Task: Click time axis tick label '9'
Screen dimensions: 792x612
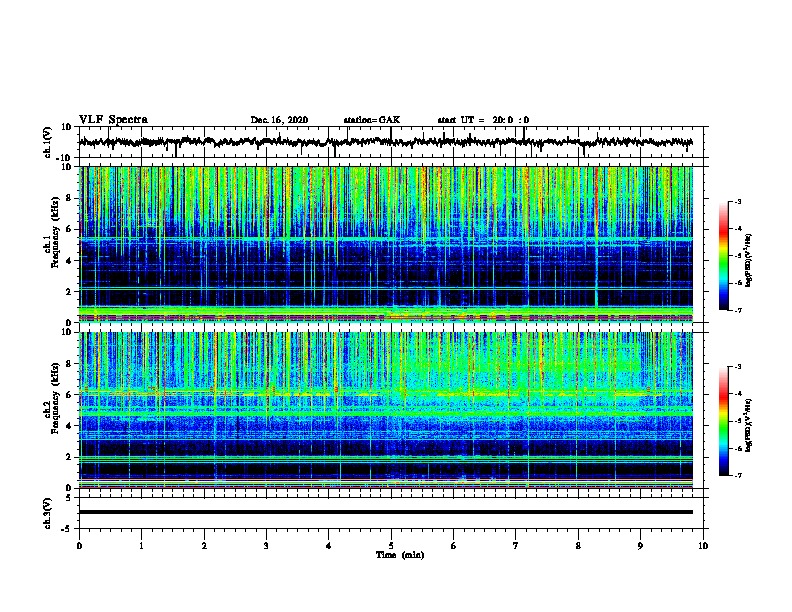Action: [x=640, y=546]
